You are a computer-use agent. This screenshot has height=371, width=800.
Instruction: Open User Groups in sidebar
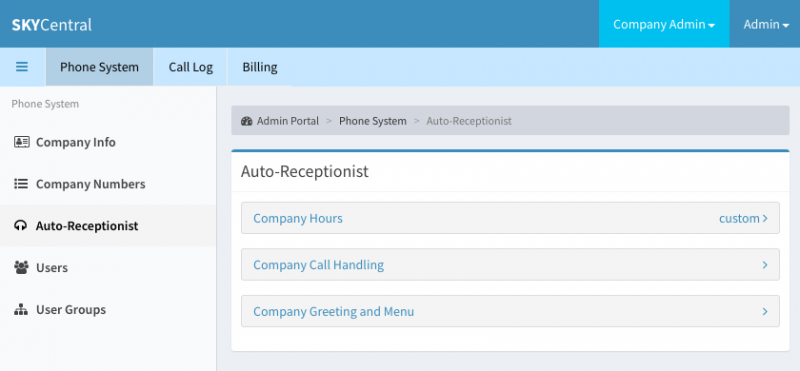tap(108, 309)
